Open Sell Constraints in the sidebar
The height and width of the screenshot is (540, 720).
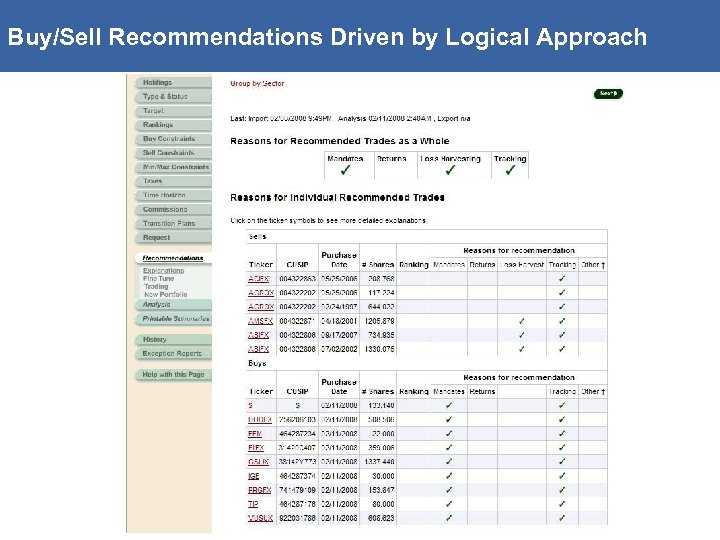174,153
